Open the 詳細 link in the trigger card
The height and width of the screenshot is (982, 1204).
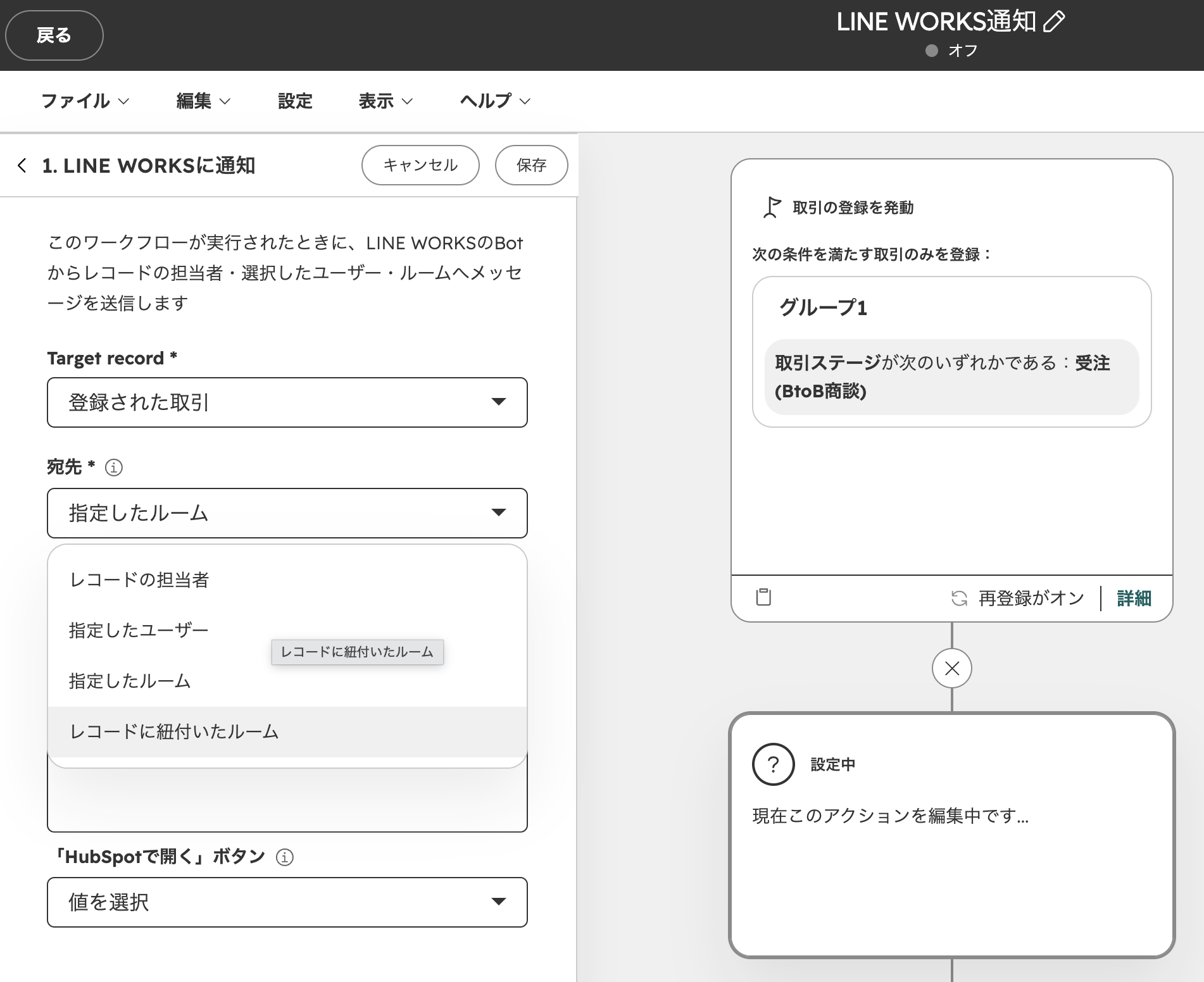tap(1134, 599)
